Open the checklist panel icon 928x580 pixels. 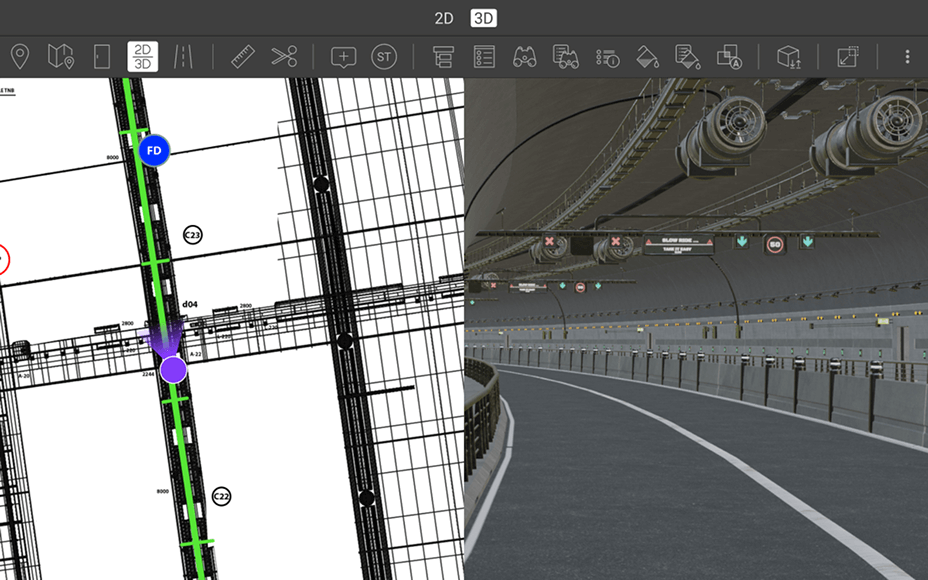coord(483,56)
